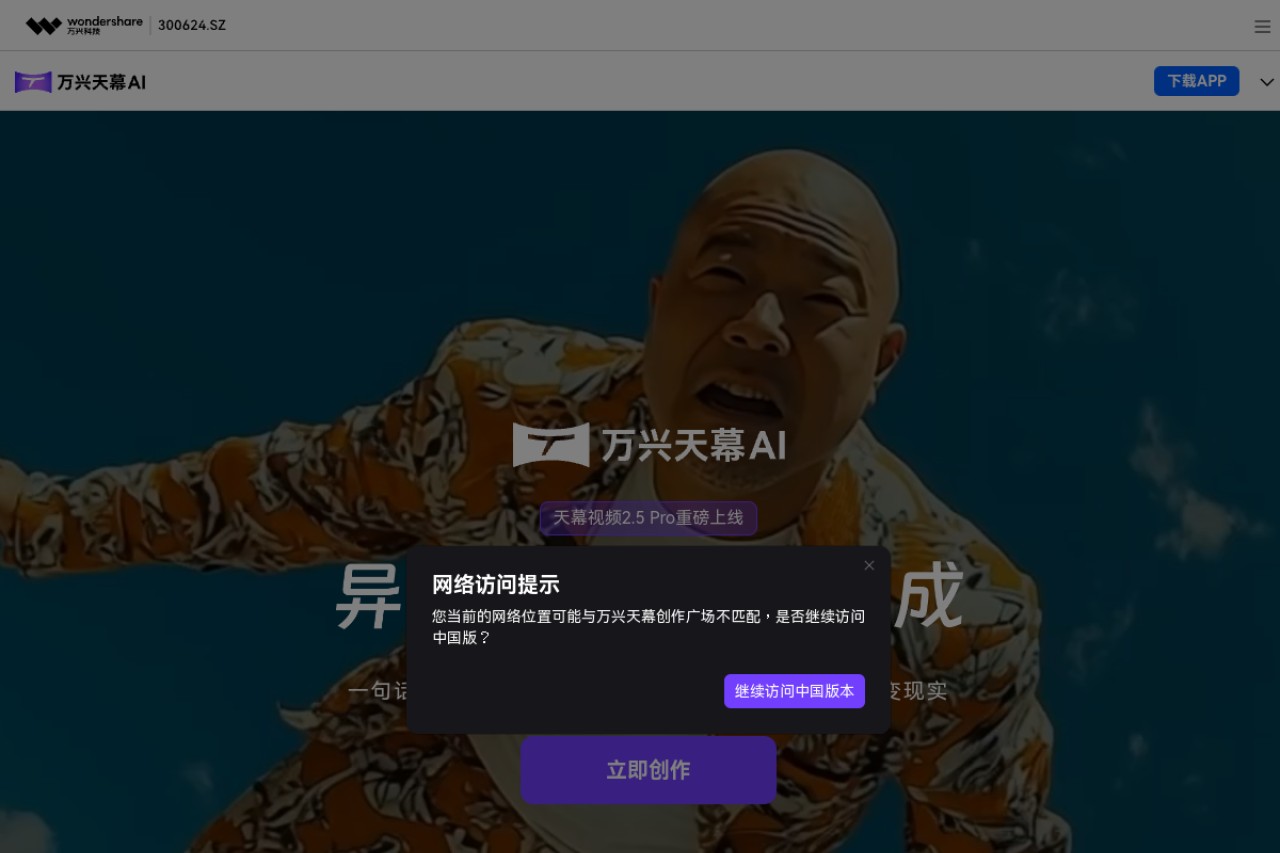Expand the chevron next to 下载APP

(1266, 82)
